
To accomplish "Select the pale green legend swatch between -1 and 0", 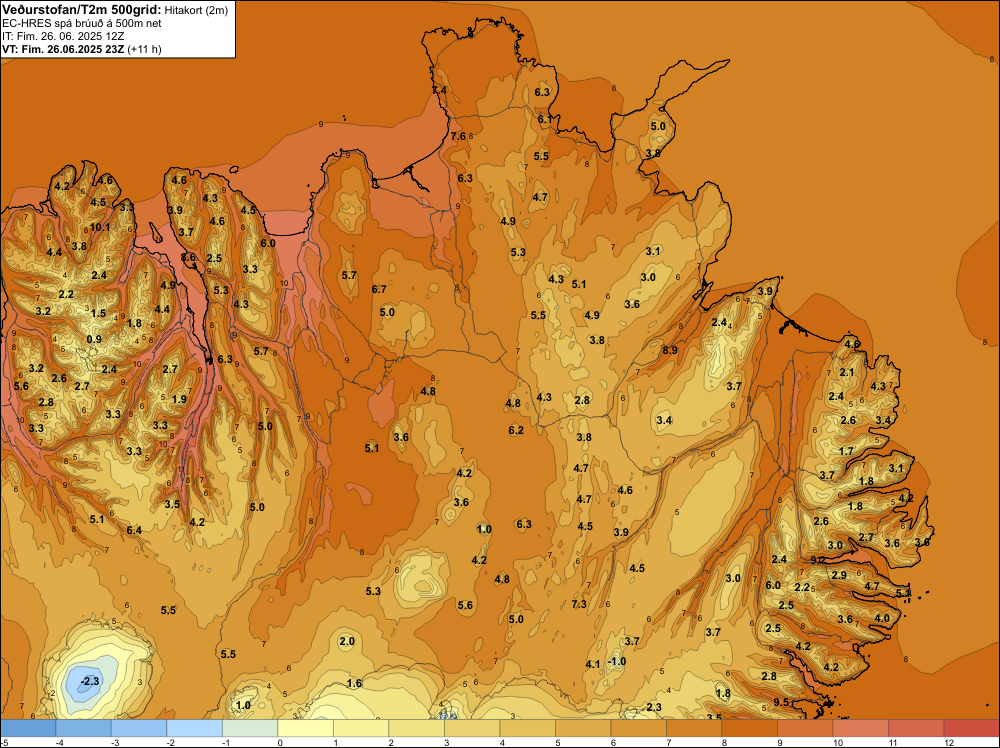I will coord(250,728).
